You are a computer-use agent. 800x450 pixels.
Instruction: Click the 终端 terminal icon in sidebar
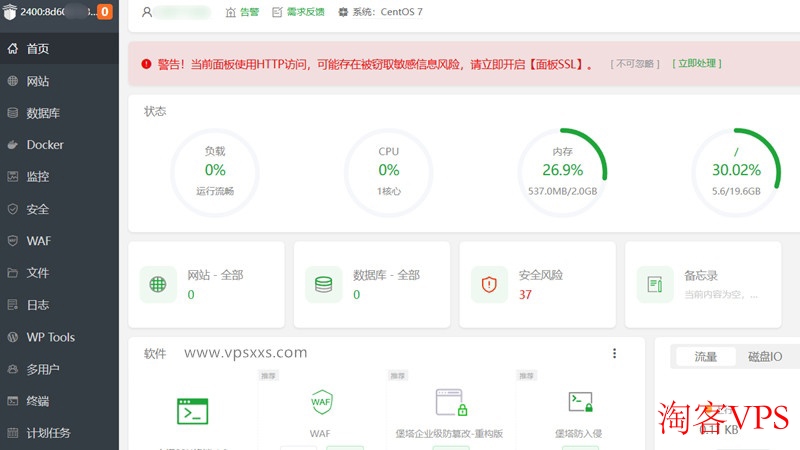13,401
